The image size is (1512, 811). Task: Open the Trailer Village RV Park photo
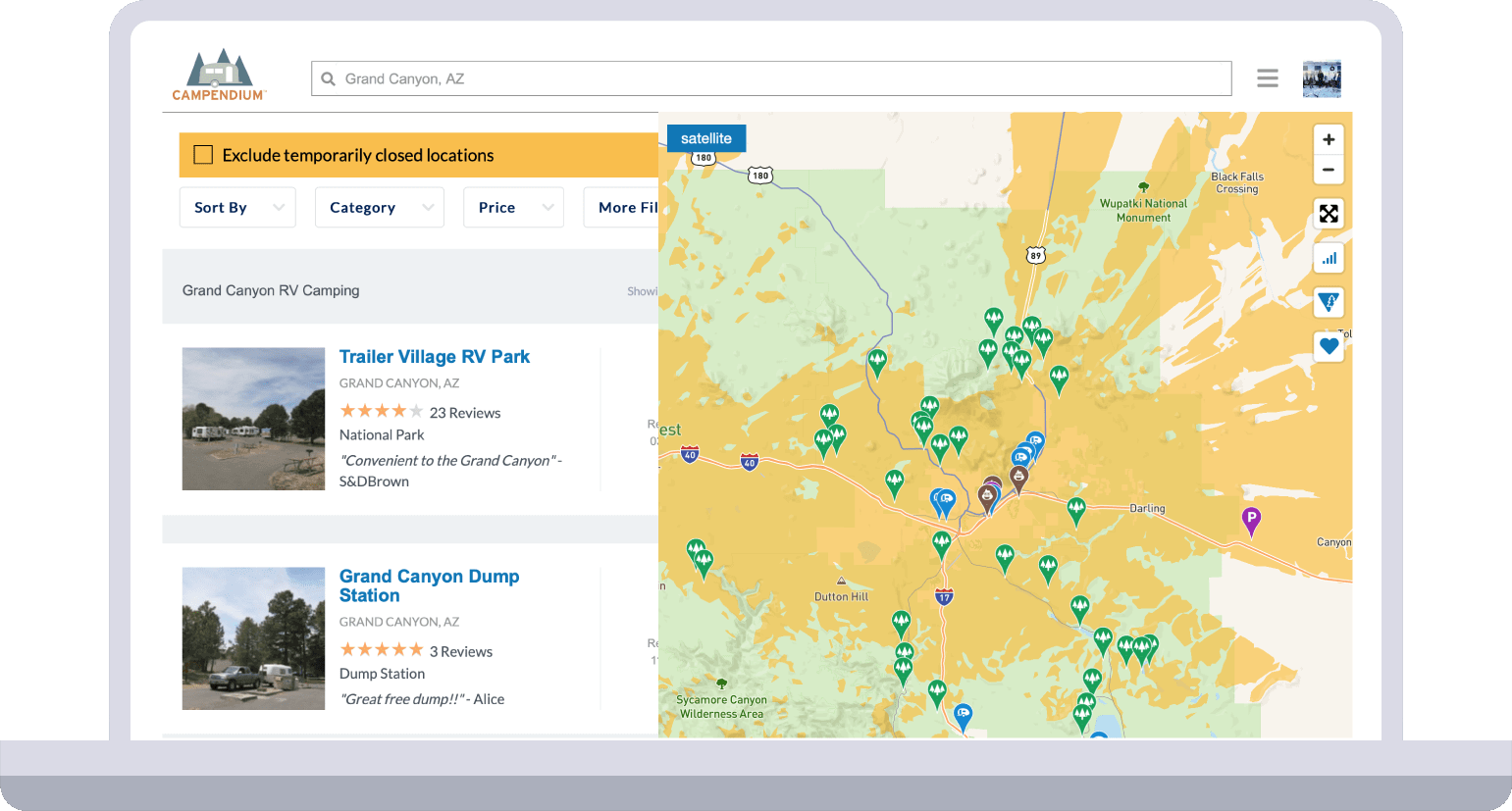click(253, 419)
